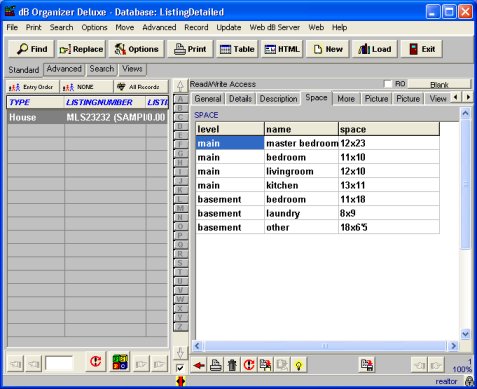Click the Entry Order sort button
477x389 pixels.
coord(32,87)
